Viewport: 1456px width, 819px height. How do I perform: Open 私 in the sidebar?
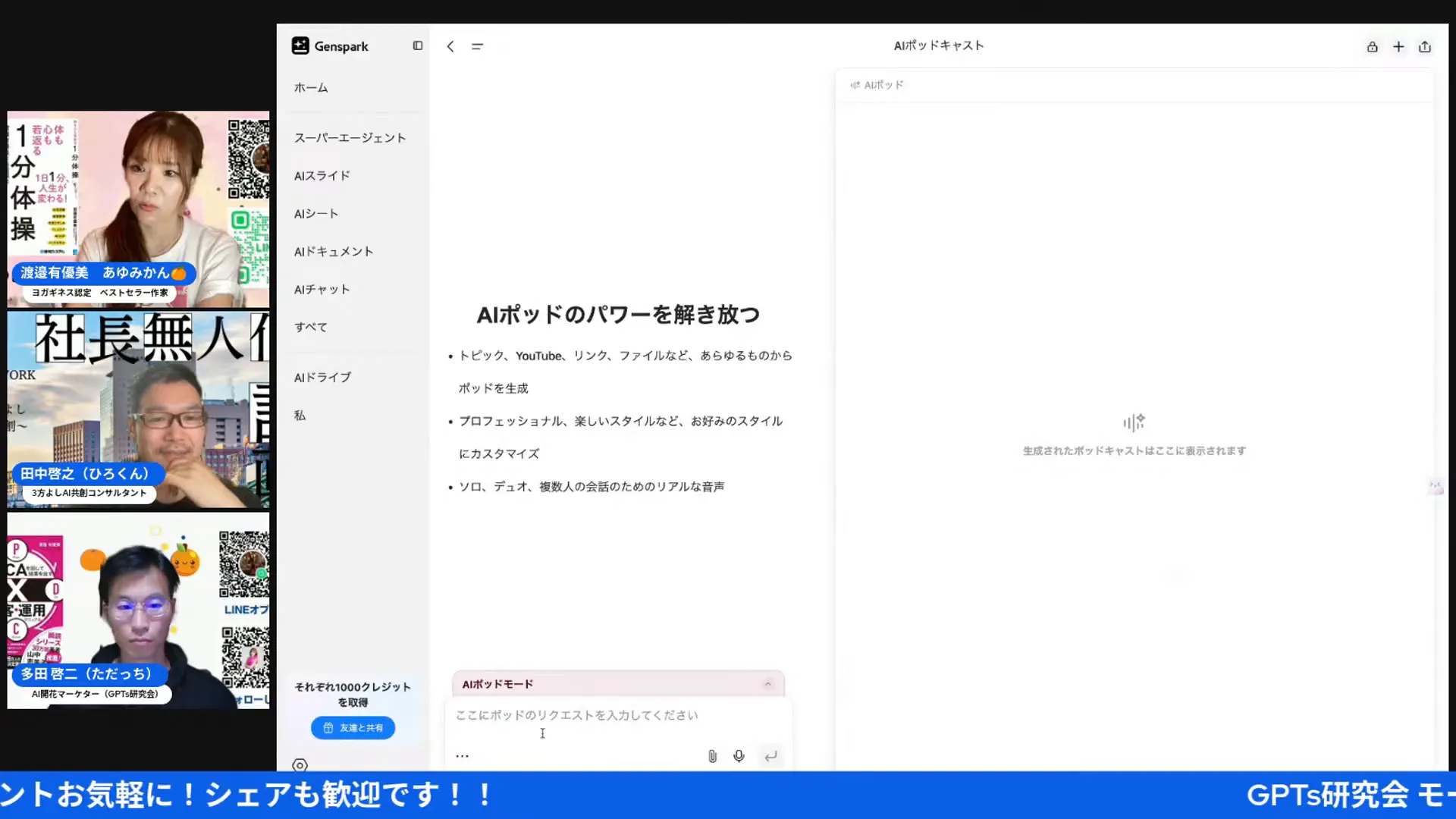pyautogui.click(x=300, y=416)
